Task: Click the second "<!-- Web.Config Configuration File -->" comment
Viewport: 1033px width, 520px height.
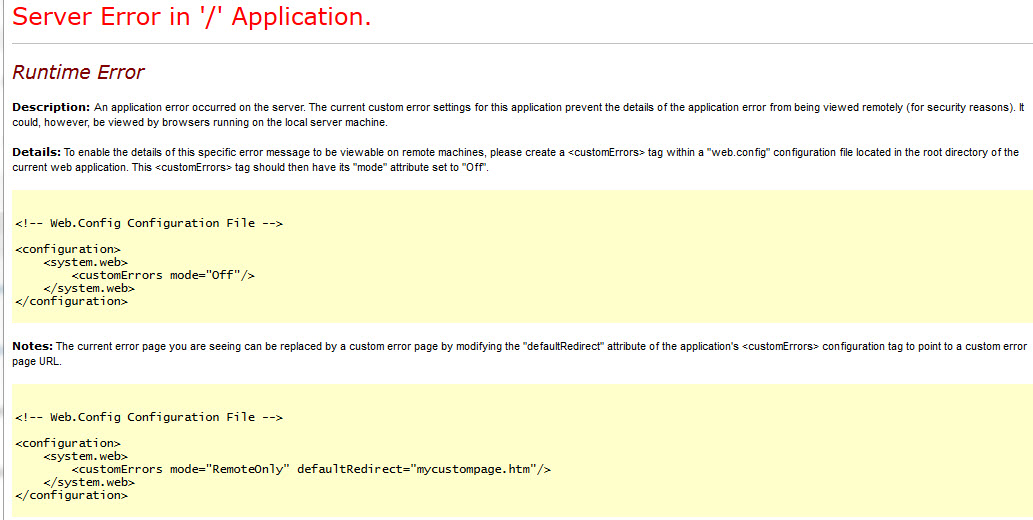Action: click(x=149, y=417)
